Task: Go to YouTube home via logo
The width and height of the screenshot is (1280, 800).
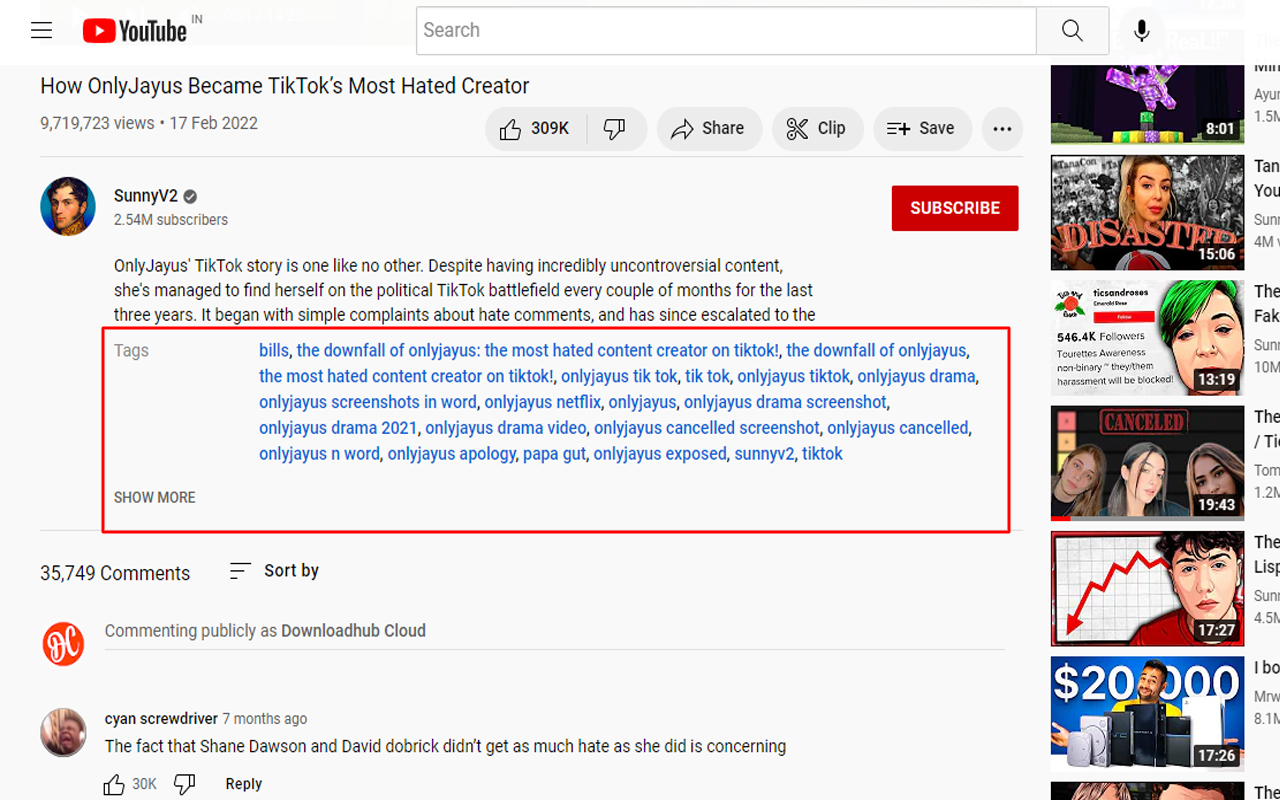Action: pos(135,31)
